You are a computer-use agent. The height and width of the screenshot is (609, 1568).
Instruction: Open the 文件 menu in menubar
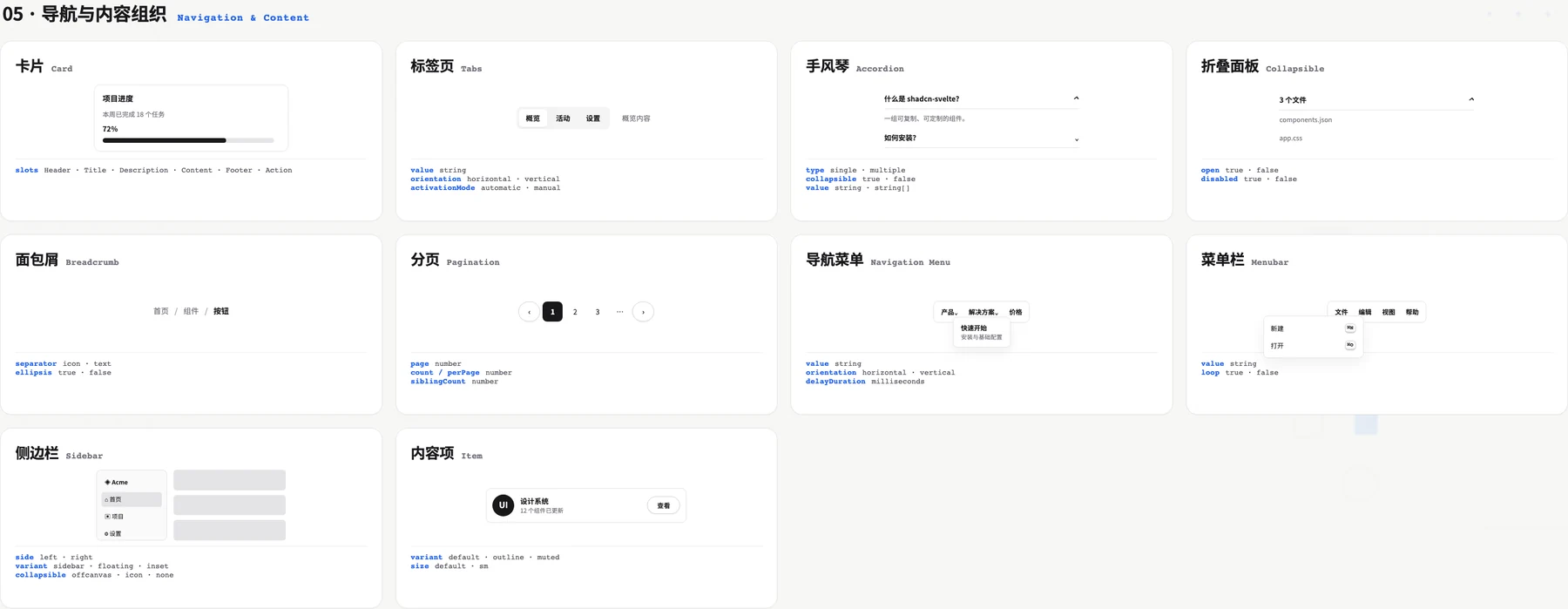point(1342,312)
